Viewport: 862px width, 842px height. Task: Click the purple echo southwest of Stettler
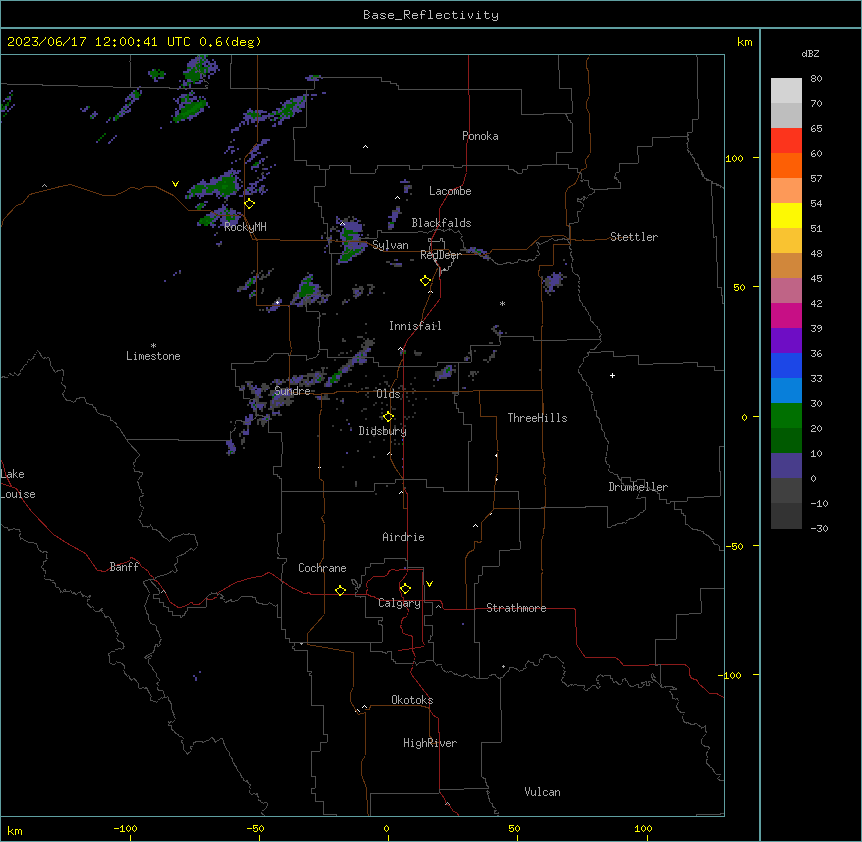(554, 282)
